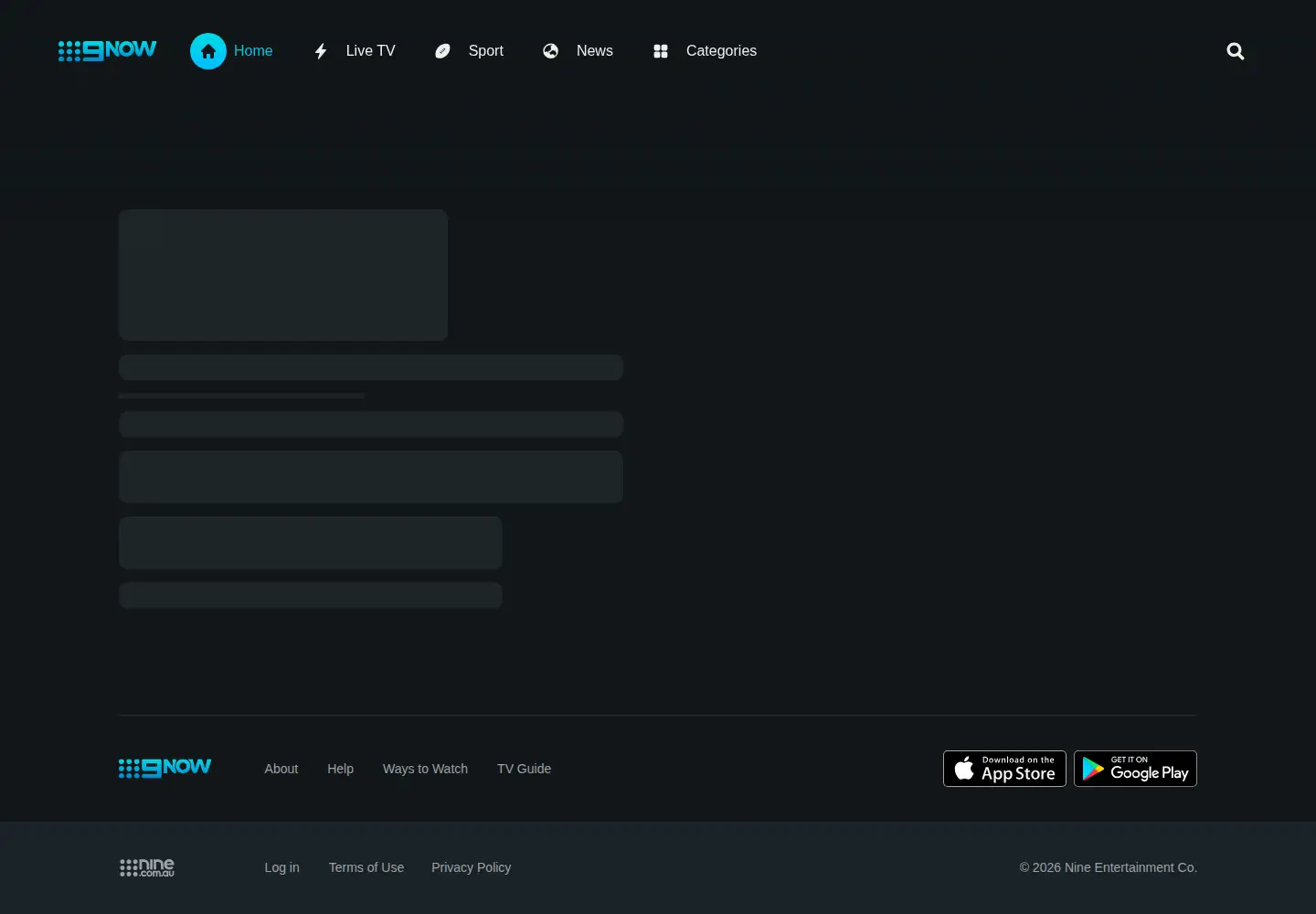View the Privacy Policy link
This screenshot has height=914, width=1316.
(472, 867)
